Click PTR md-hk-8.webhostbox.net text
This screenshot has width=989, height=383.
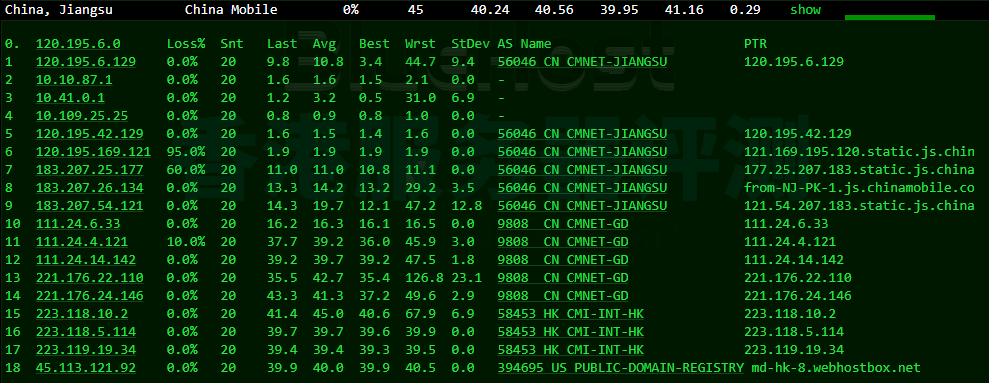click(832, 368)
